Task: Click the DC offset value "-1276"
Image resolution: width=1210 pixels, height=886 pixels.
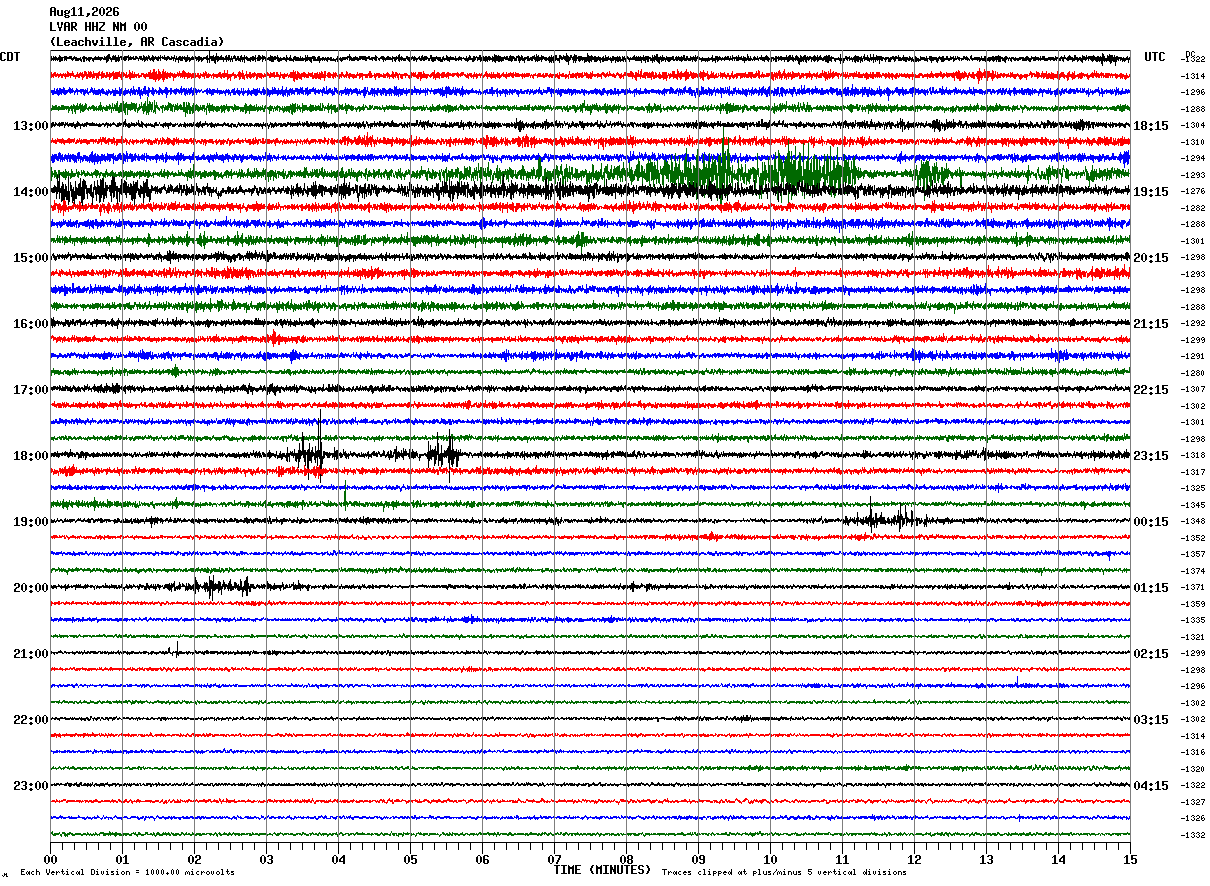Action: (1193, 192)
